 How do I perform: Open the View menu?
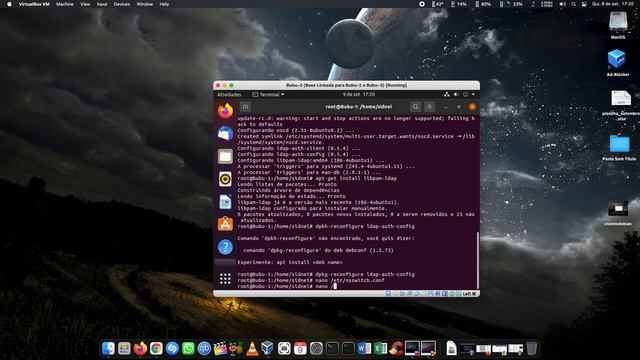point(85,4)
